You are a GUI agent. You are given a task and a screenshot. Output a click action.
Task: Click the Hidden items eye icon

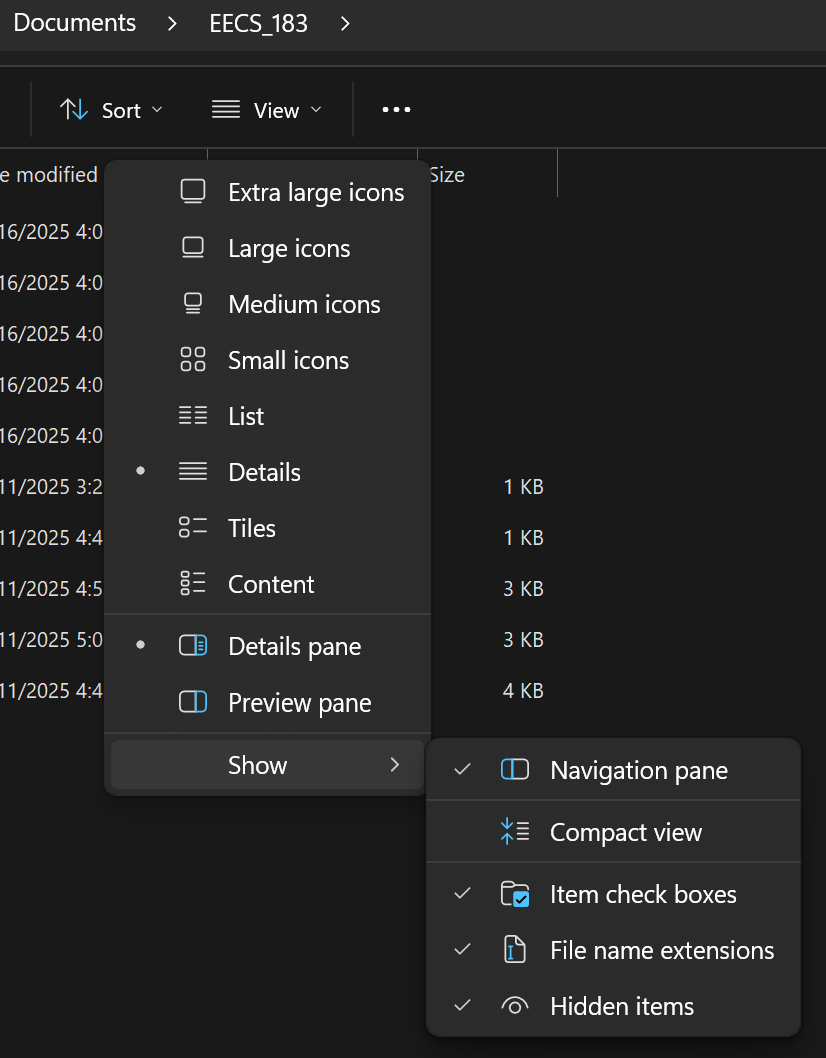pyautogui.click(x=515, y=1006)
